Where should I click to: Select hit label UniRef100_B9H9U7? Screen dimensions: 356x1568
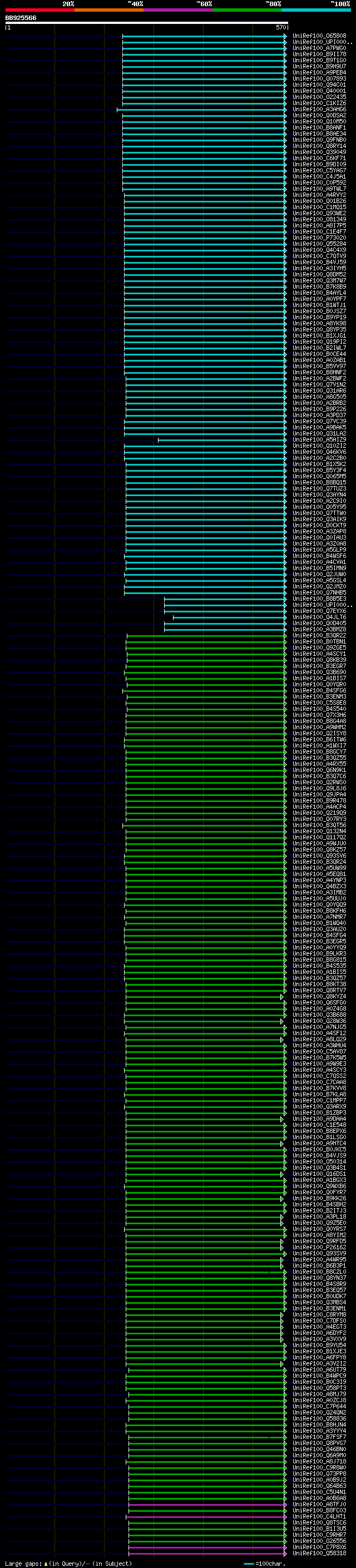pyautogui.click(x=319, y=66)
